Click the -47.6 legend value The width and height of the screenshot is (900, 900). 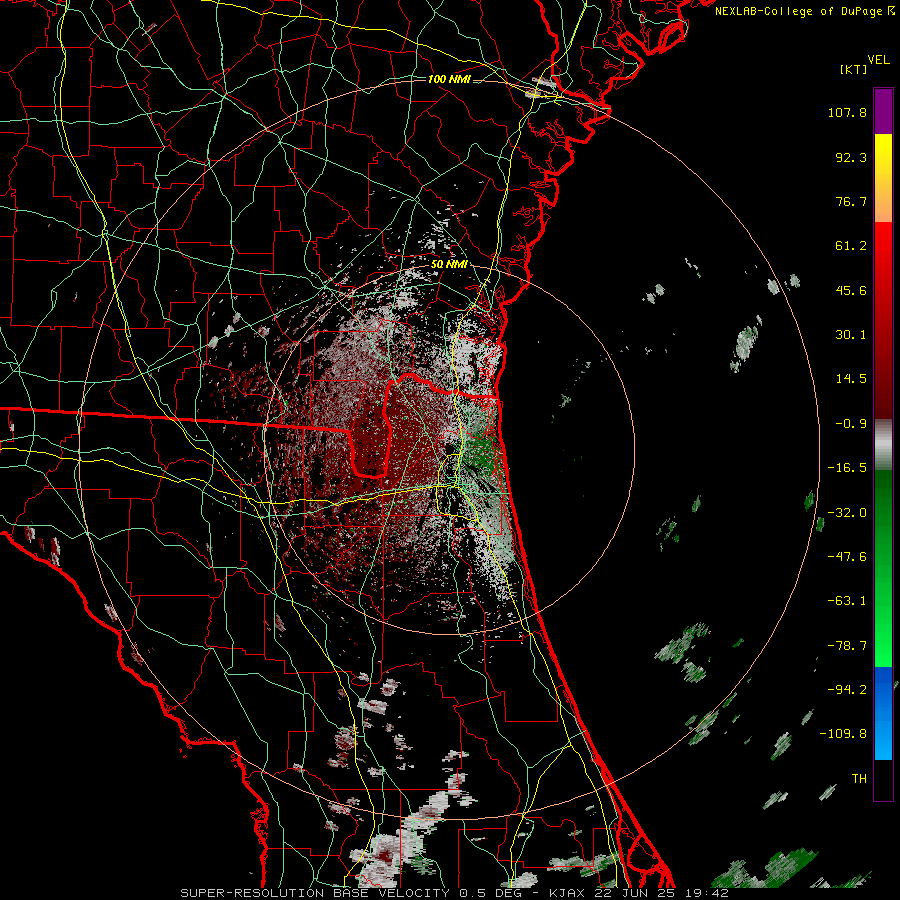click(x=847, y=557)
